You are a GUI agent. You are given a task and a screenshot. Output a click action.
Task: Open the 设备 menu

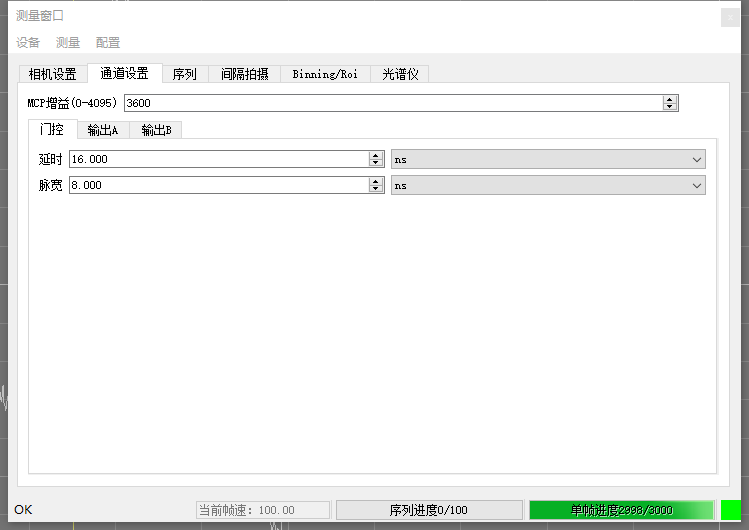28,42
